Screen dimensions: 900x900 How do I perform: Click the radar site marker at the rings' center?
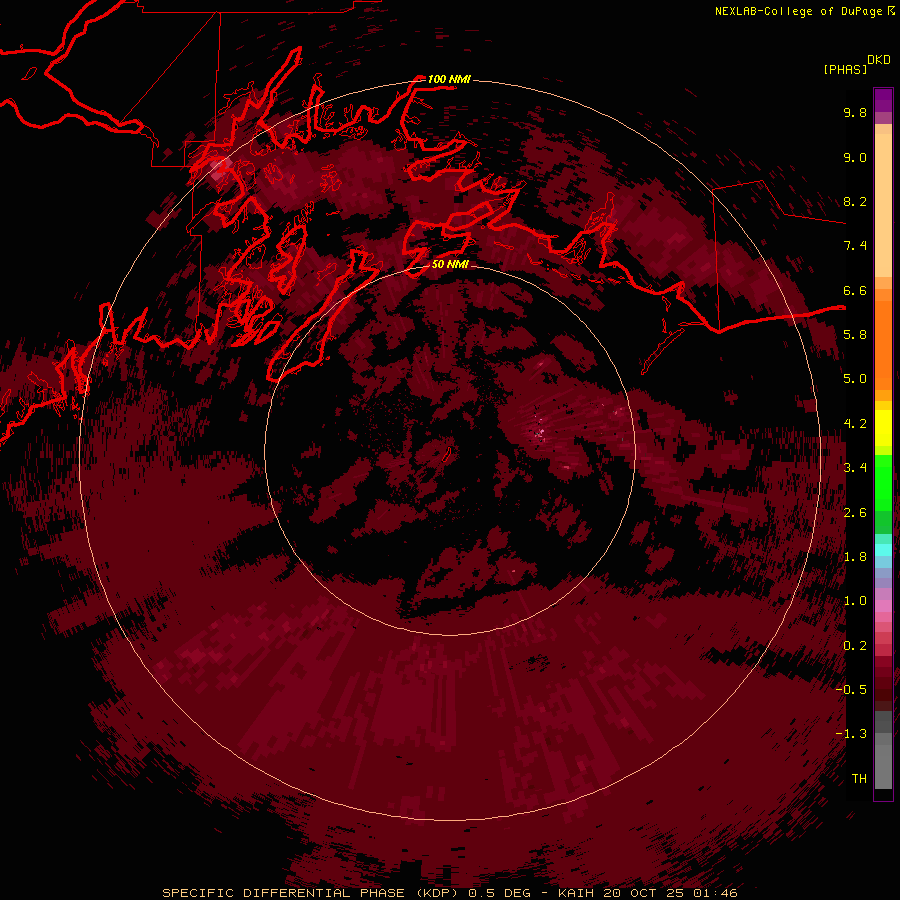click(448, 454)
